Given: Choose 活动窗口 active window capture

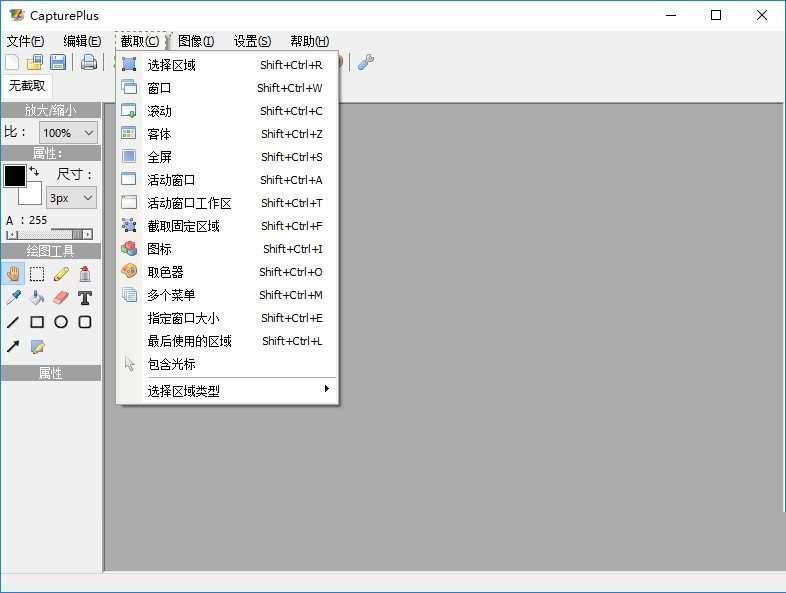Looking at the screenshot, I should click(227, 180).
